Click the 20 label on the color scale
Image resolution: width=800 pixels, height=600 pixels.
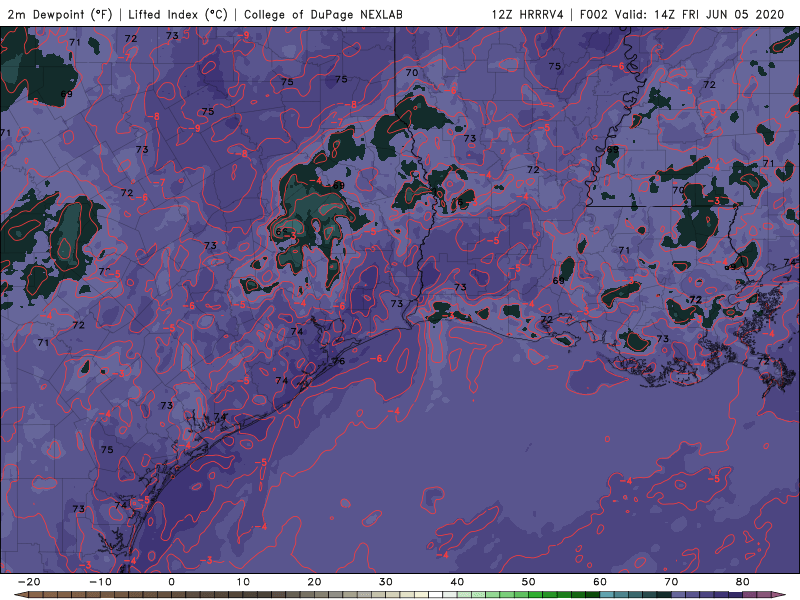point(314,582)
